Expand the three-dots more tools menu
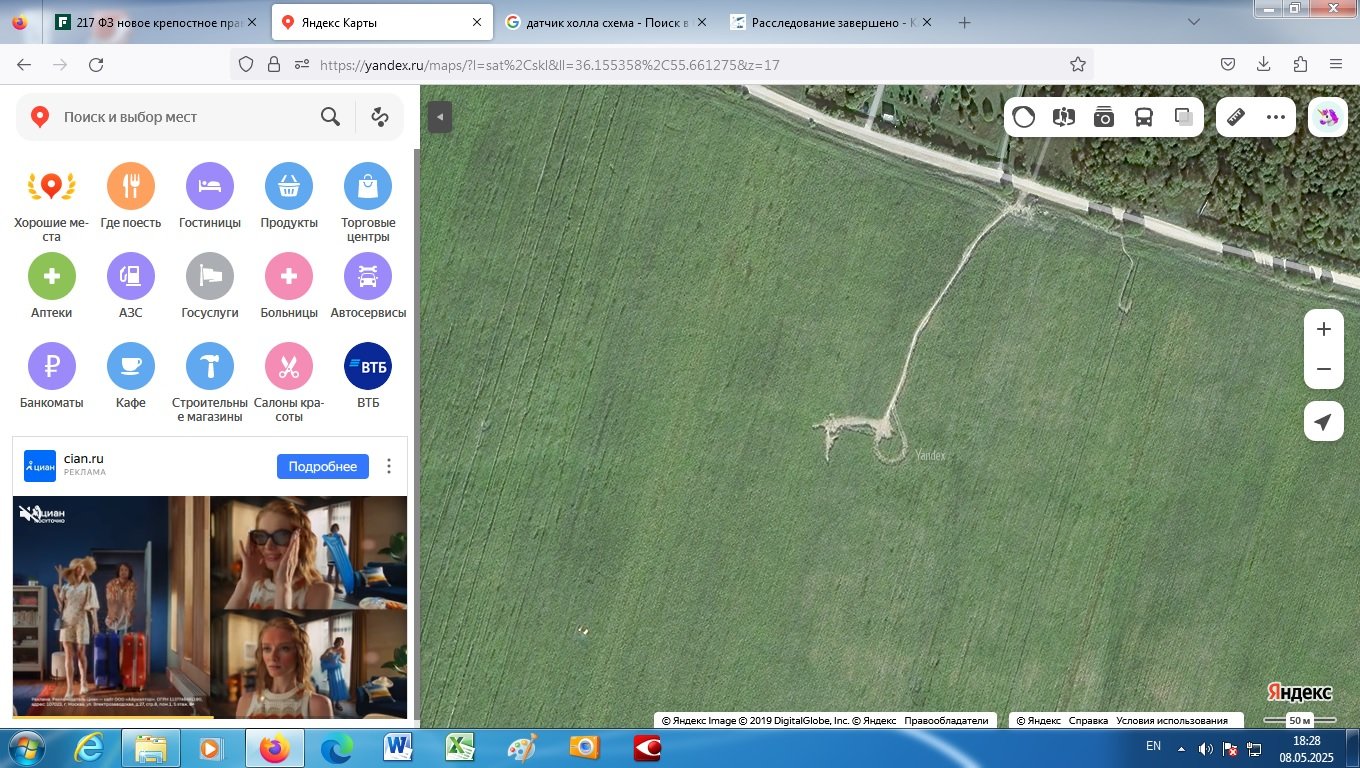 (1276, 117)
